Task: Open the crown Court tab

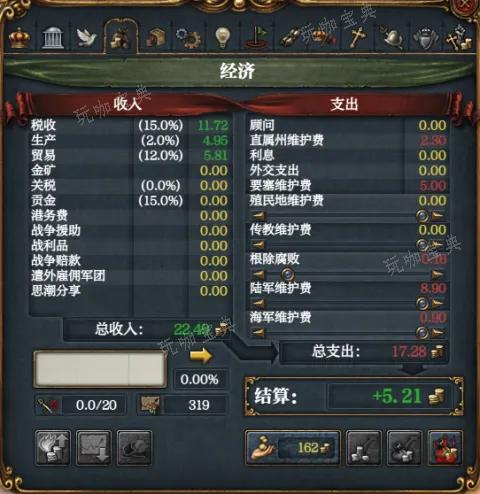Action: point(19,37)
